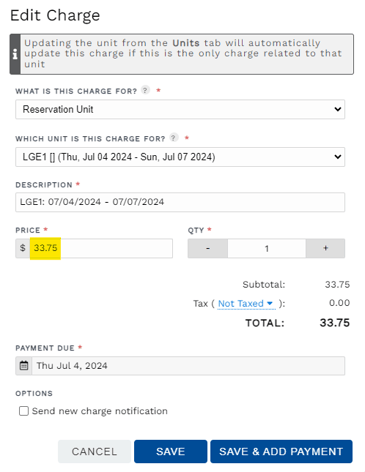Click 'Save & Add Payment' button

tap(281, 452)
